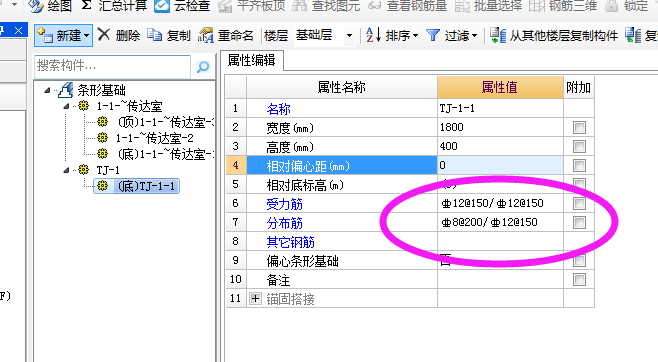This screenshot has height=362, width=658.
Task: Collapse the 条形基础 tree node
Action: [x=47, y=90]
